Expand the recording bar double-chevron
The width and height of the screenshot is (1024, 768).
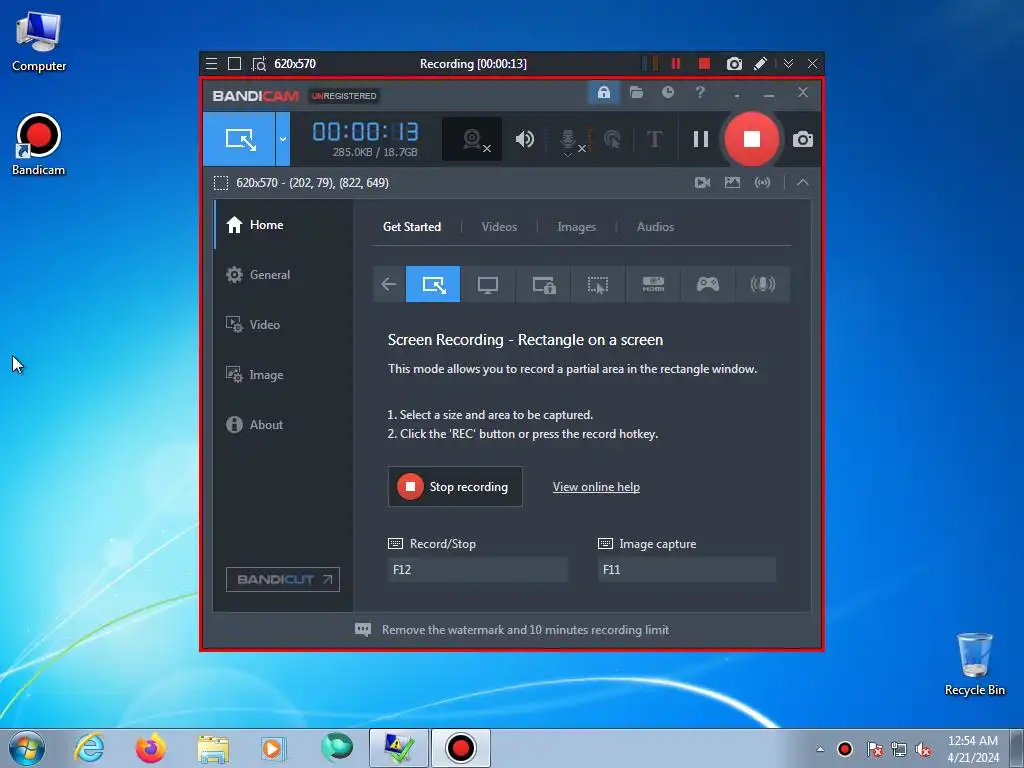pyautogui.click(x=788, y=63)
